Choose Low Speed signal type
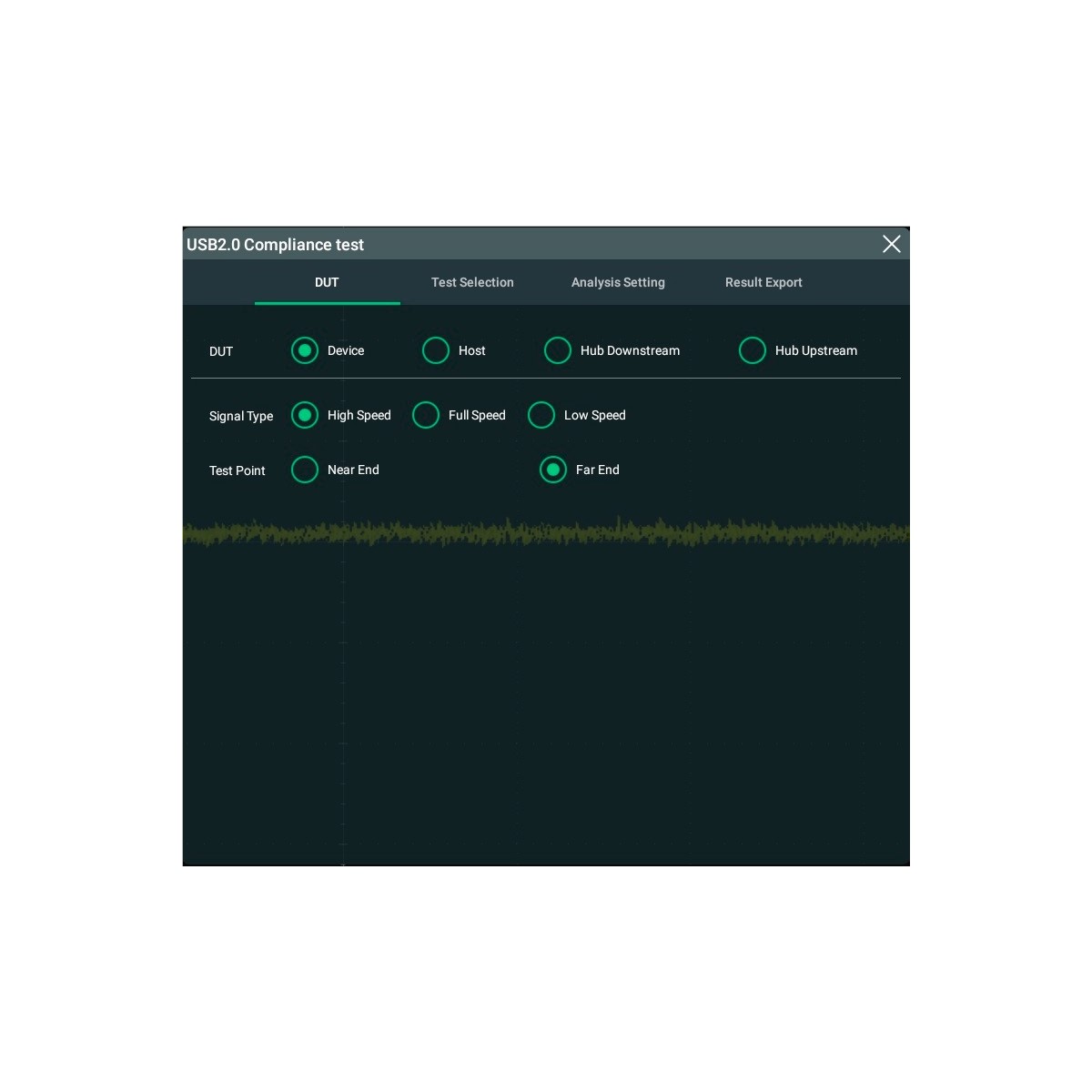This screenshot has width=1092, height=1092. click(x=541, y=415)
